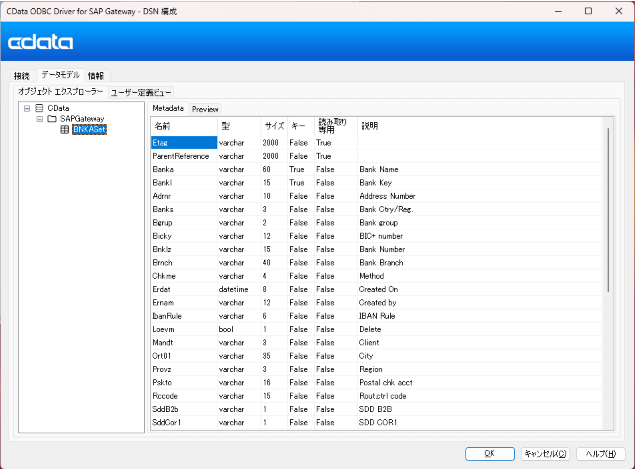Screen dimensions: 635x469
Task: Select the Etag row
Action: click(377, 143)
